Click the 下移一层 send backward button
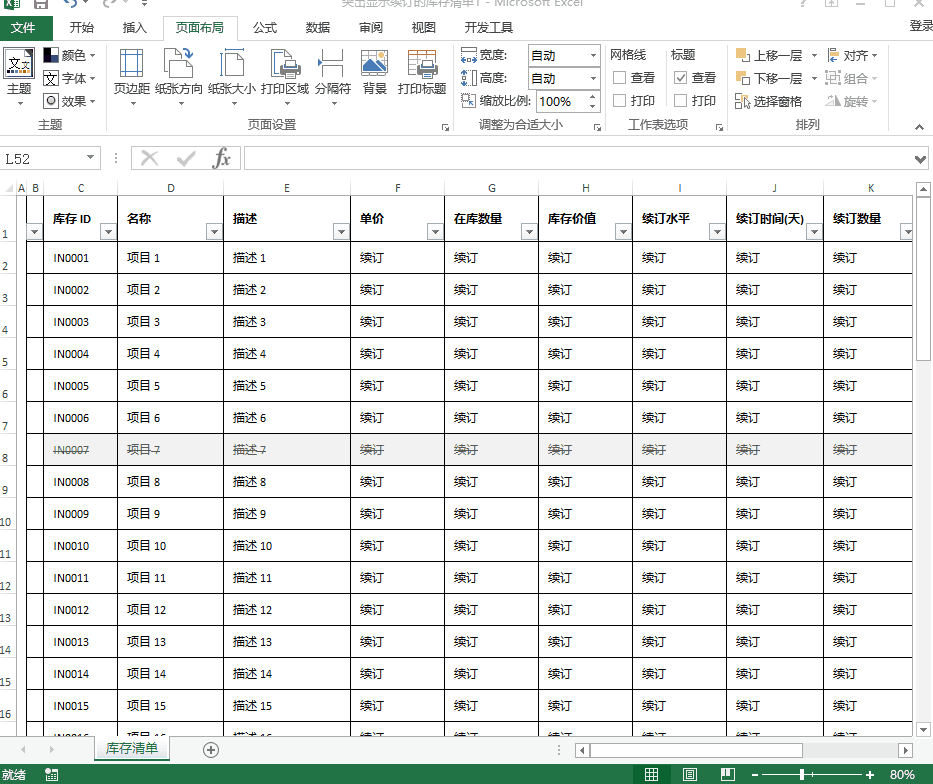The image size is (933, 784). pyautogui.click(x=769, y=78)
